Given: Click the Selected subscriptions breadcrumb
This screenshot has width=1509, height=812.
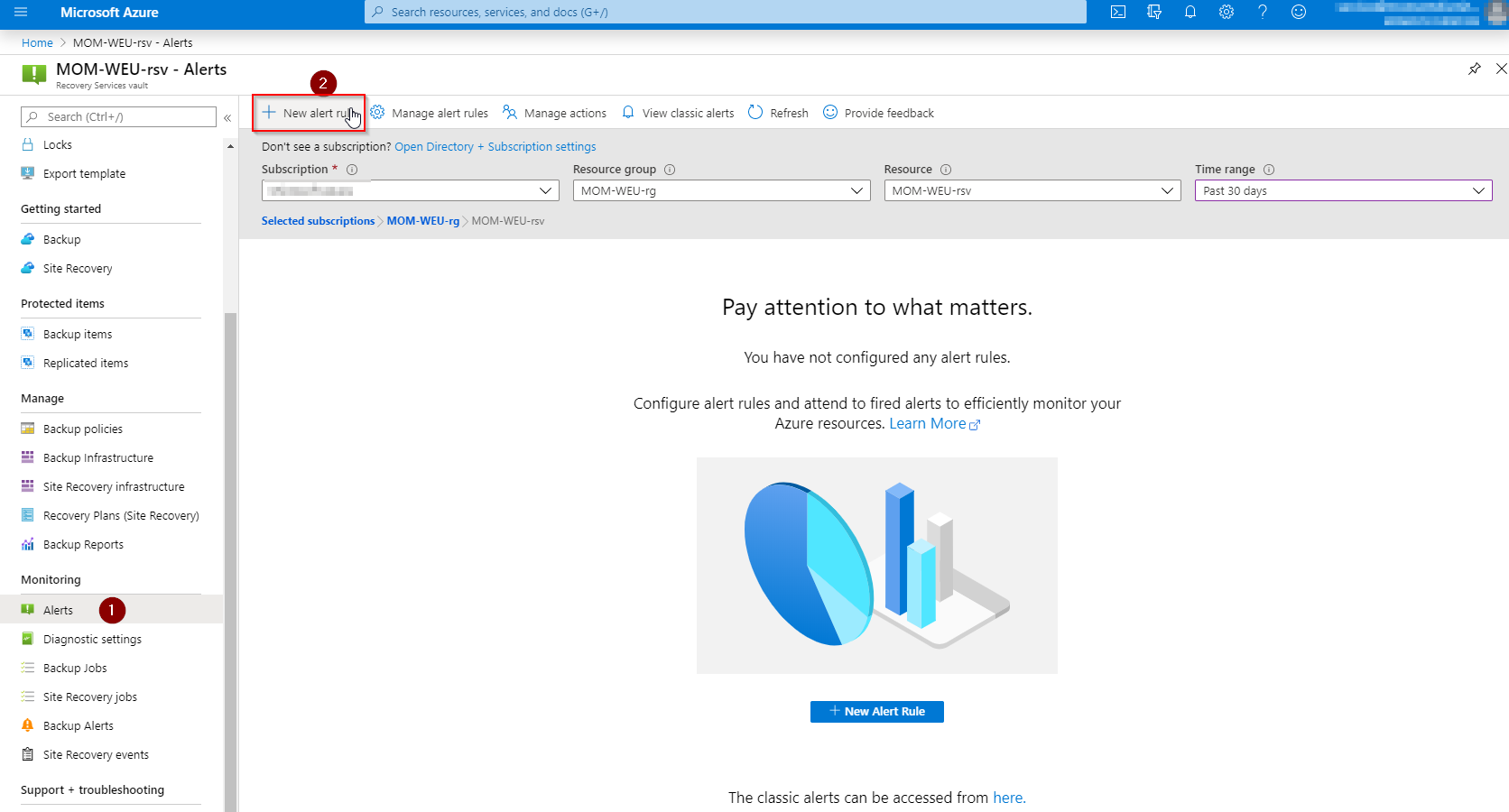Looking at the screenshot, I should pos(318,220).
